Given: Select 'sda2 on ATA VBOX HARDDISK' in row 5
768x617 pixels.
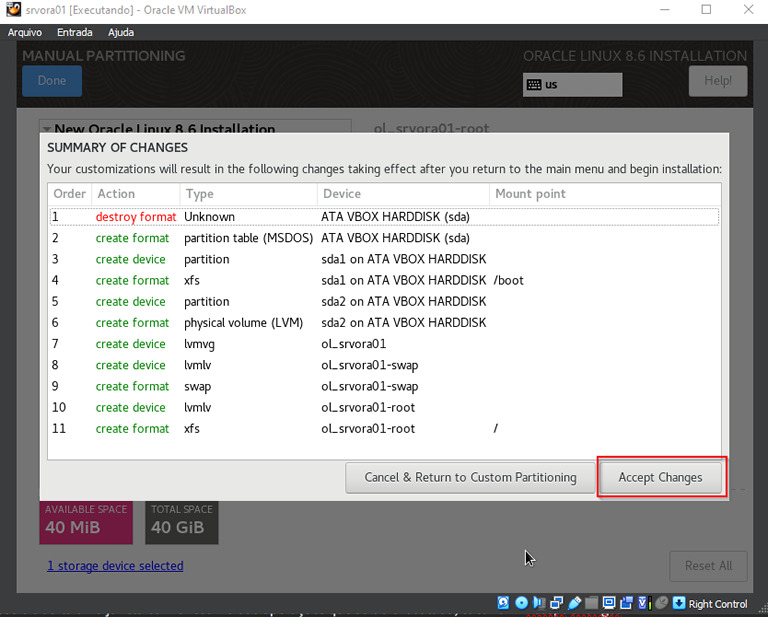Looking at the screenshot, I should pos(404,302).
